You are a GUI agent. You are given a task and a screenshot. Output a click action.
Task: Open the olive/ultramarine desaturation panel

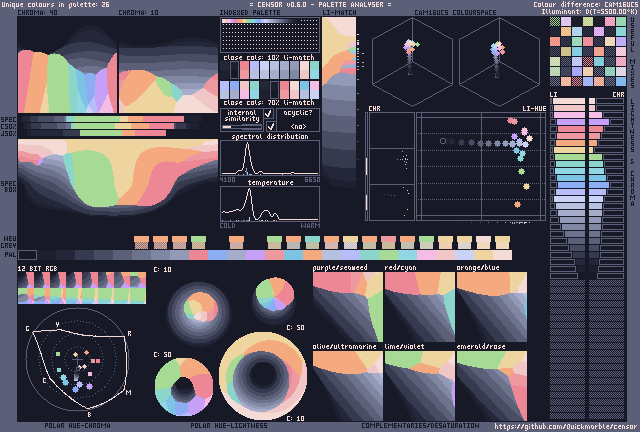[348, 384]
